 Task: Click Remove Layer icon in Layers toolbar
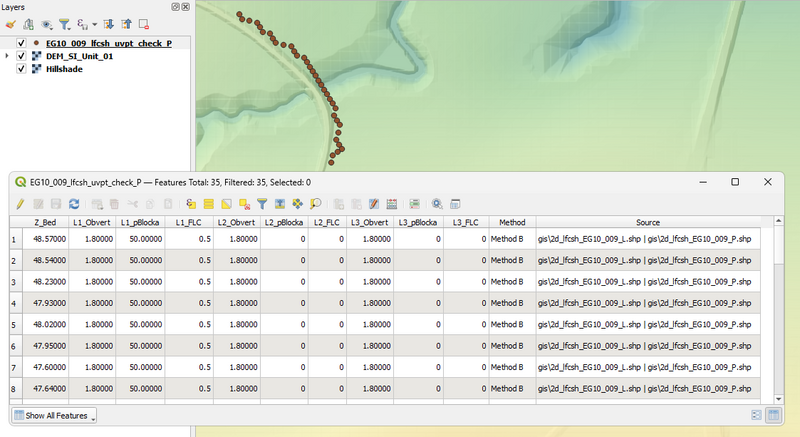[144, 23]
